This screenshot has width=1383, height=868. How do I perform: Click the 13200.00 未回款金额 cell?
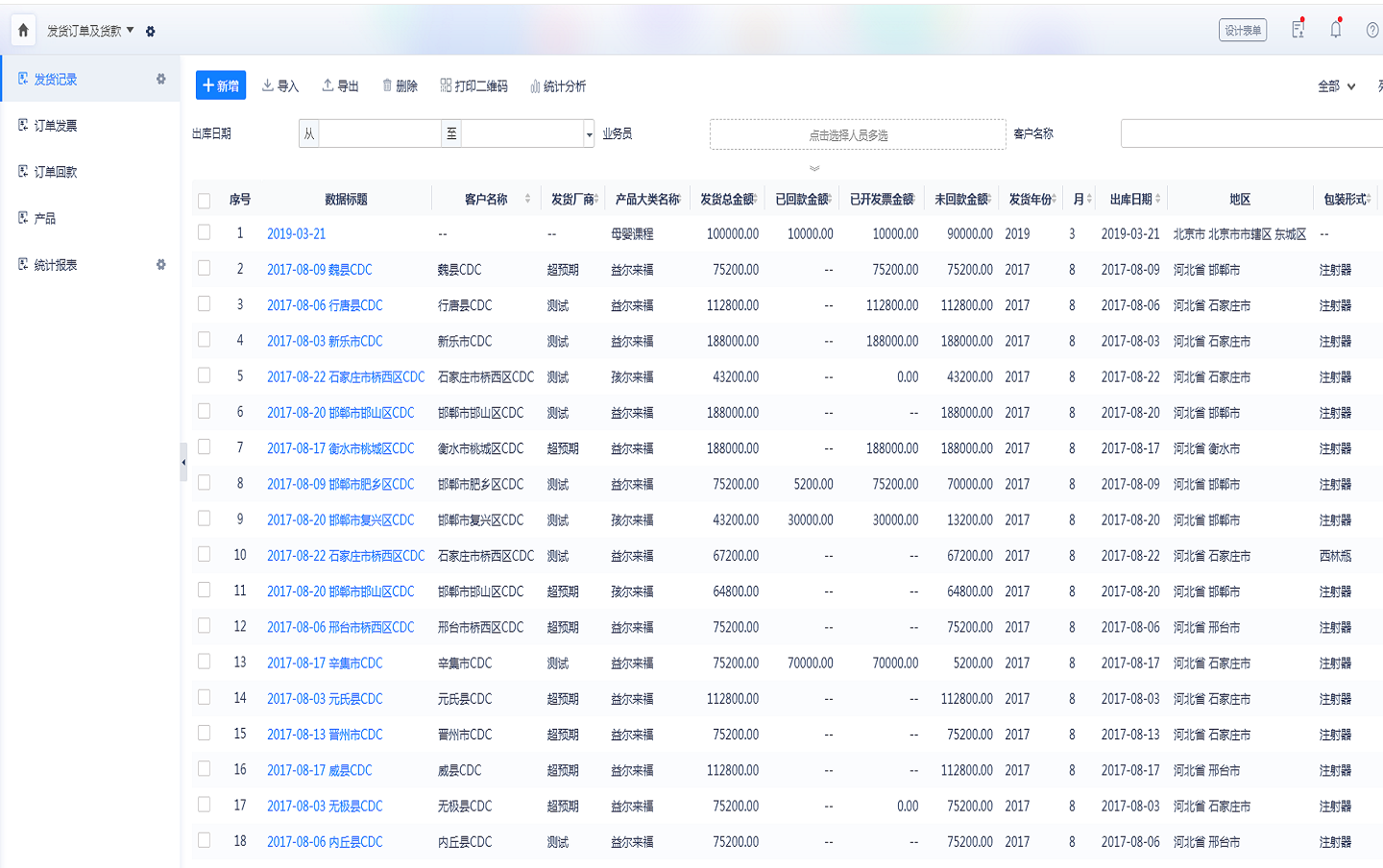coord(970,520)
